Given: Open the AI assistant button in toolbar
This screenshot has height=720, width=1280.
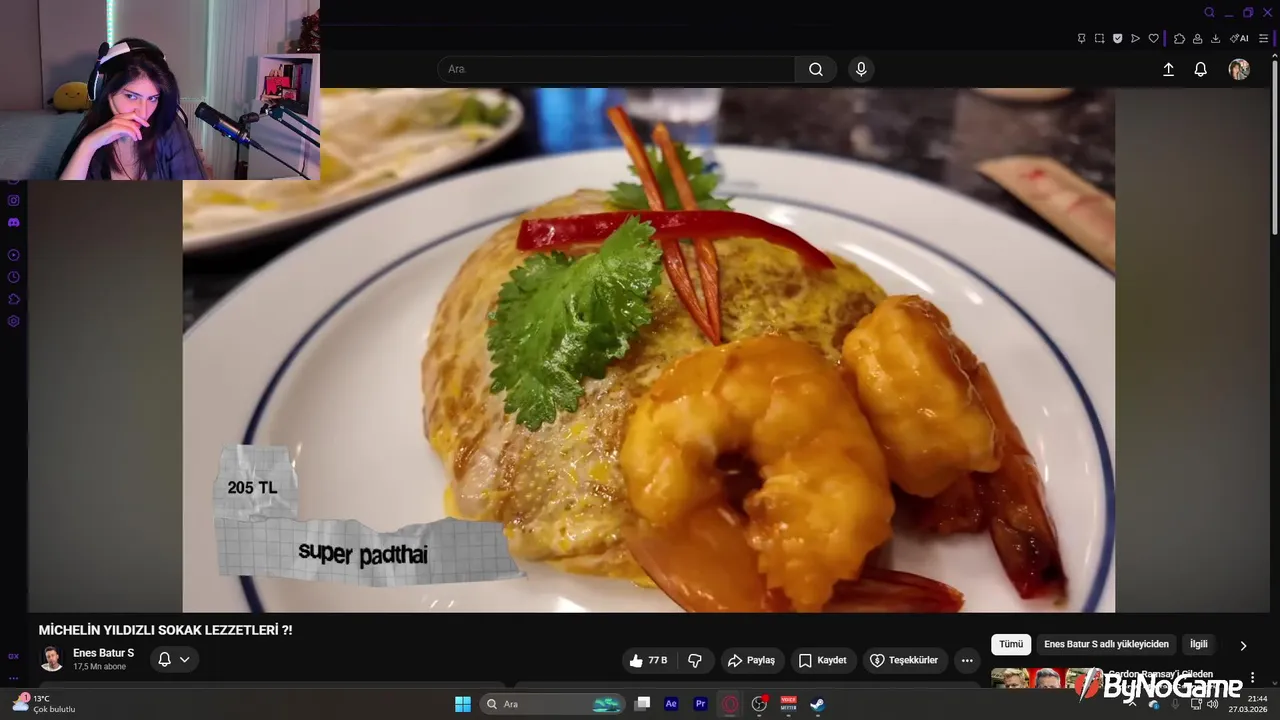Looking at the screenshot, I should pos(1239,39).
